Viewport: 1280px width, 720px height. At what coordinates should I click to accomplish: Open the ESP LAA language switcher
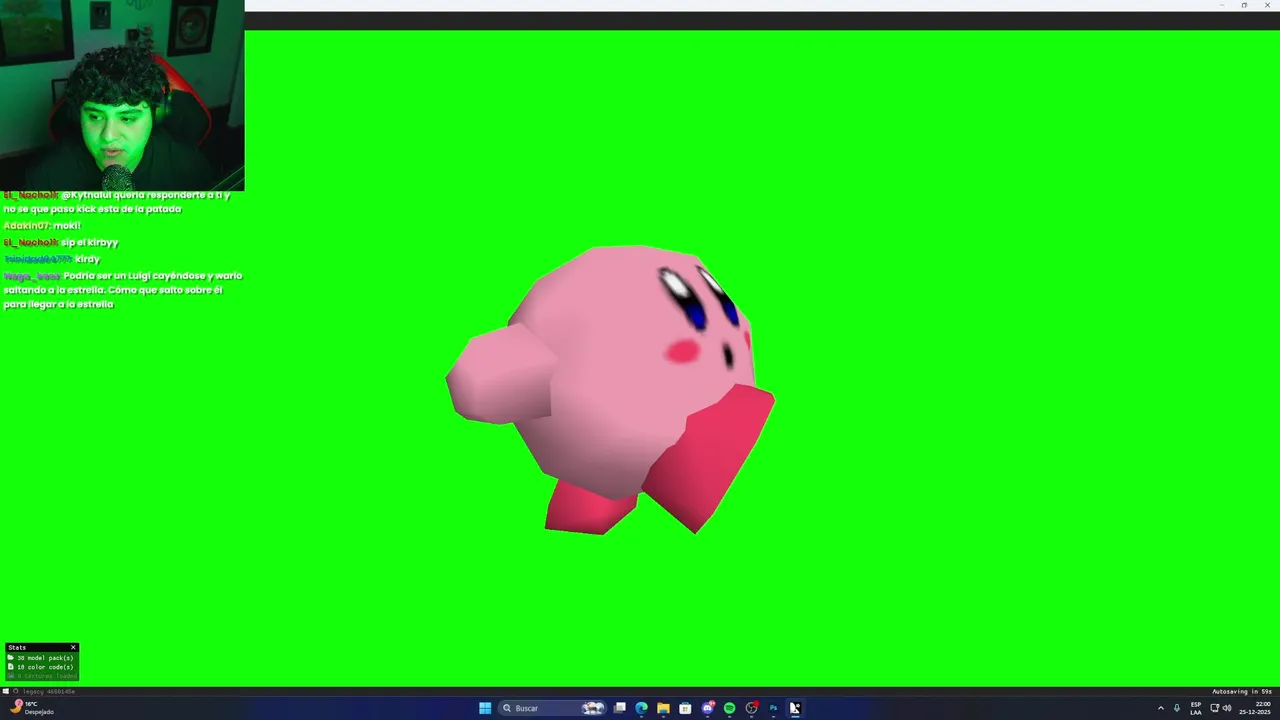point(1196,708)
